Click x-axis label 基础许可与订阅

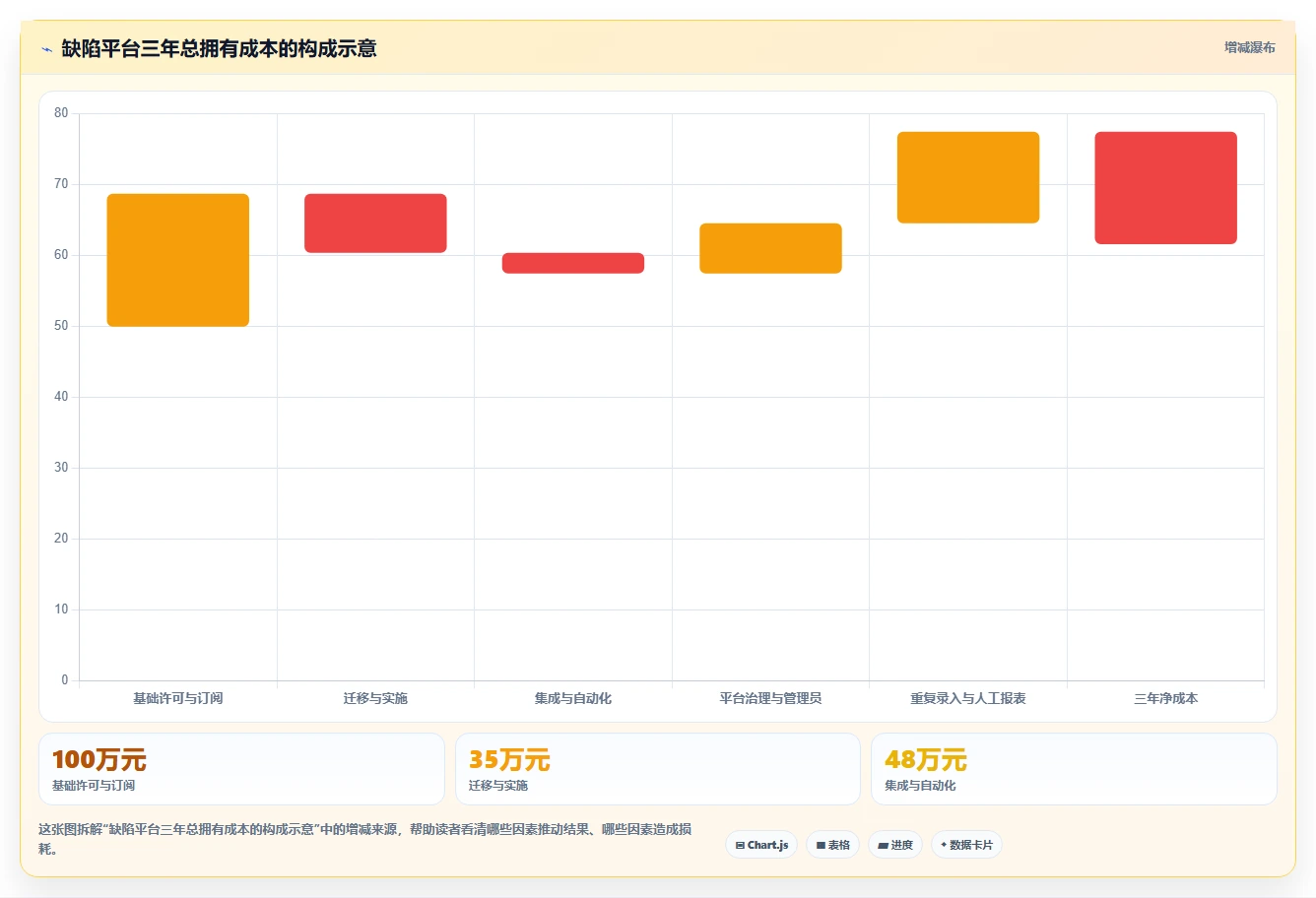(x=178, y=698)
